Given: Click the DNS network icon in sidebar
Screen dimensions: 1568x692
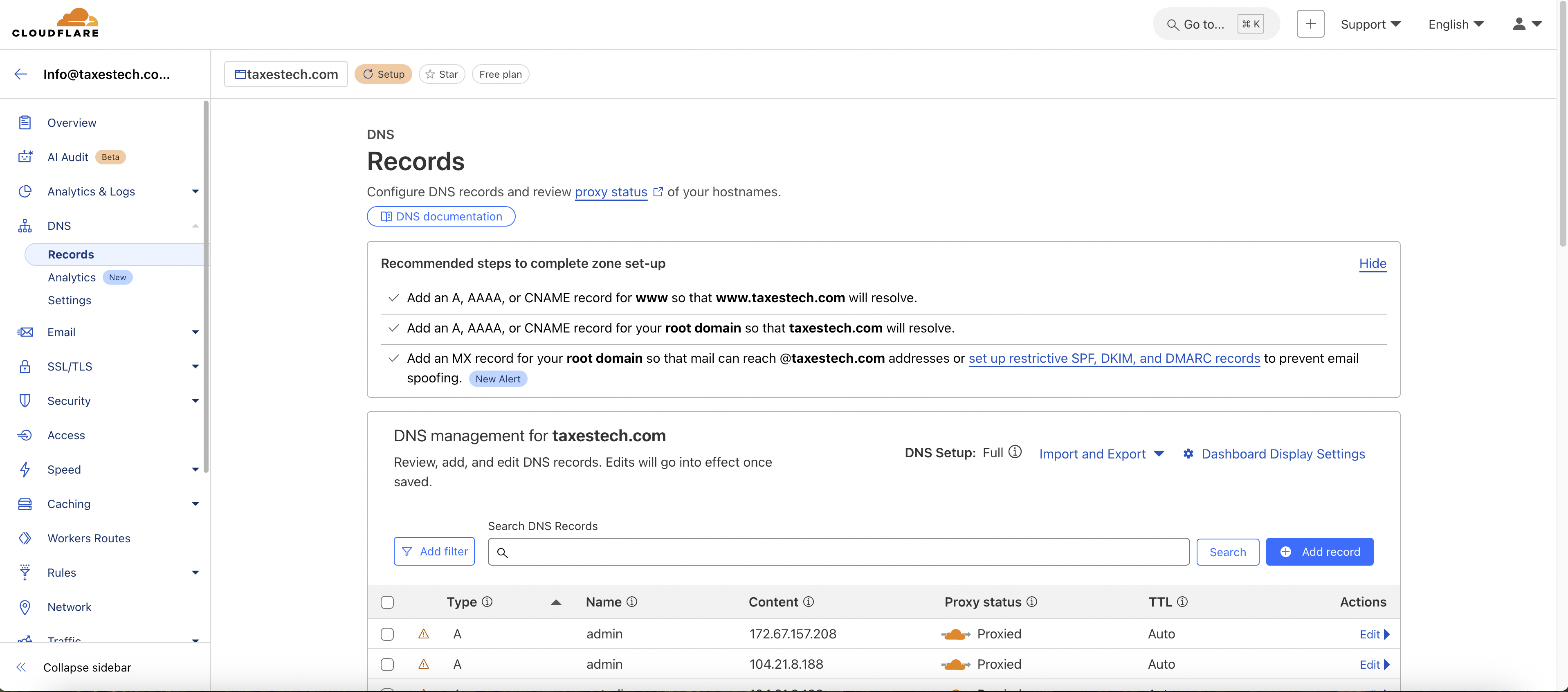Looking at the screenshot, I should tap(25, 226).
